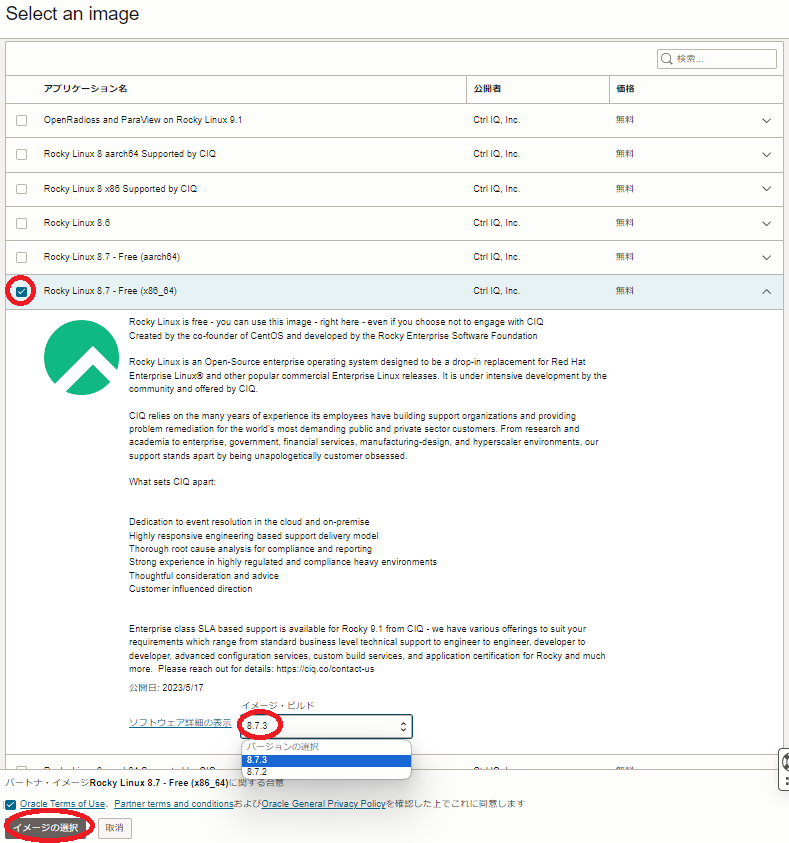This screenshot has height=843, width=789.
Task: Tick Rocky Linux 8 aarch64 checkbox
Action: [22, 155]
